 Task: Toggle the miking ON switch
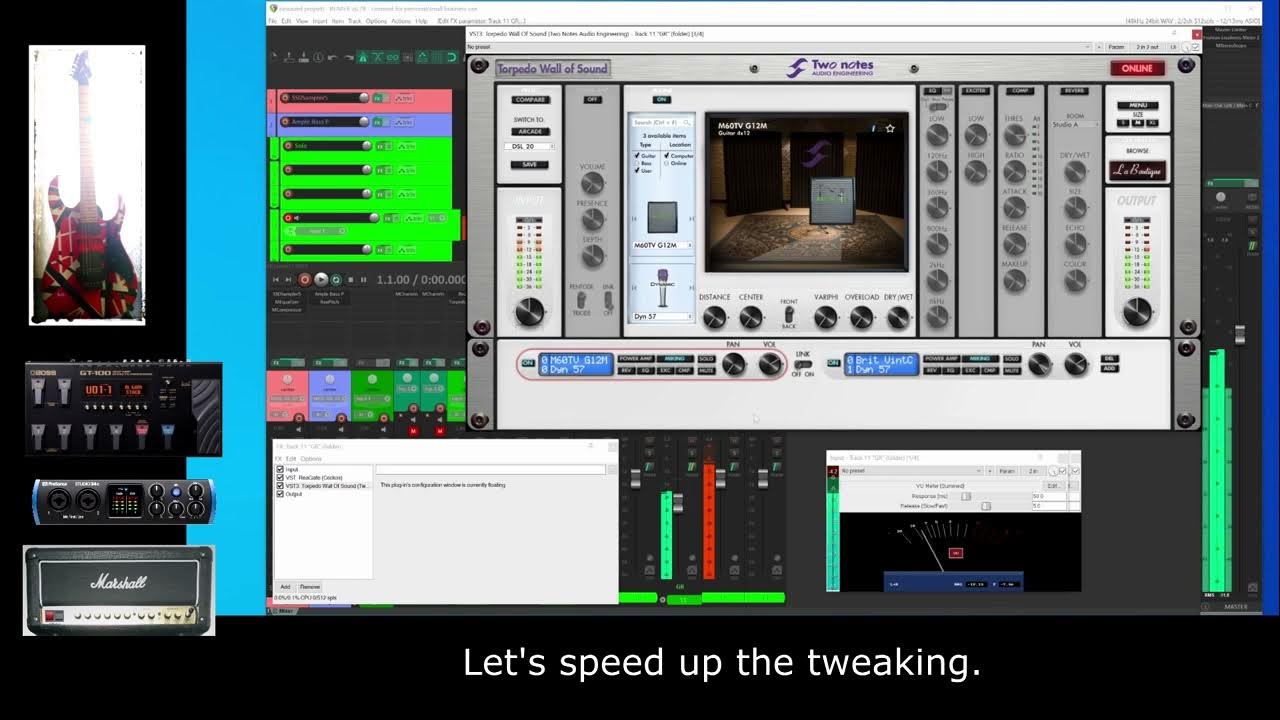coord(661,99)
